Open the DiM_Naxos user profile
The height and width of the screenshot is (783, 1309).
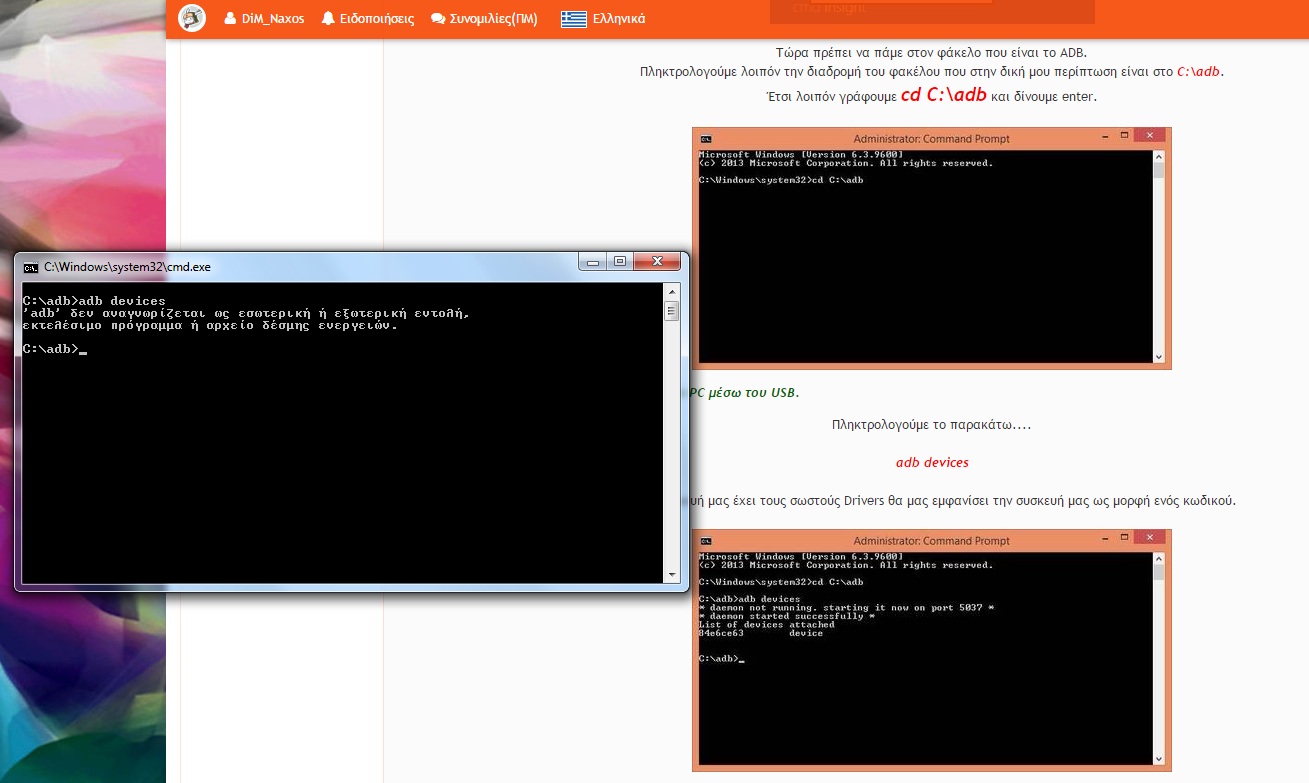point(264,18)
